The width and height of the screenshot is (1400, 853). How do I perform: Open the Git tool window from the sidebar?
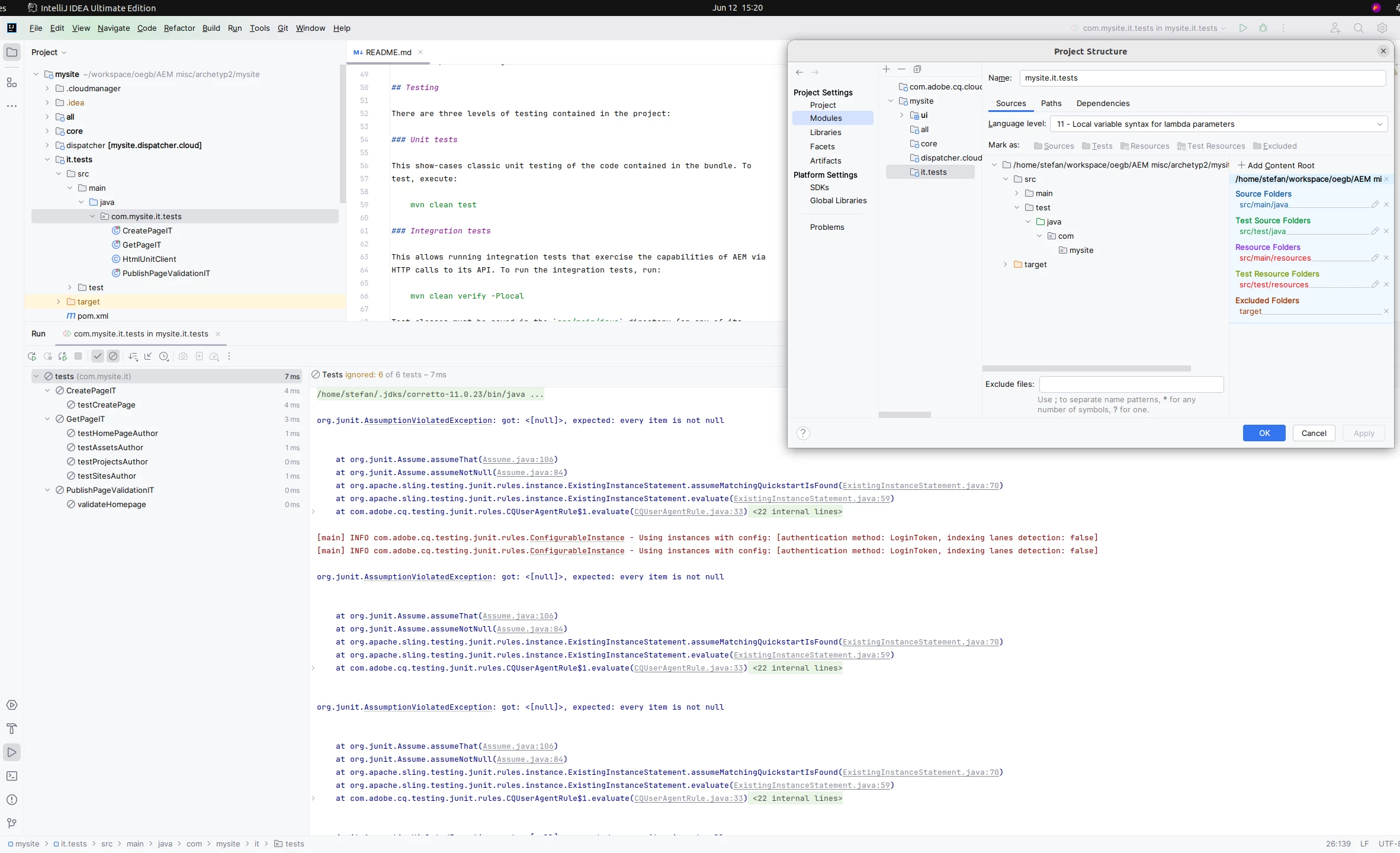tap(12, 823)
